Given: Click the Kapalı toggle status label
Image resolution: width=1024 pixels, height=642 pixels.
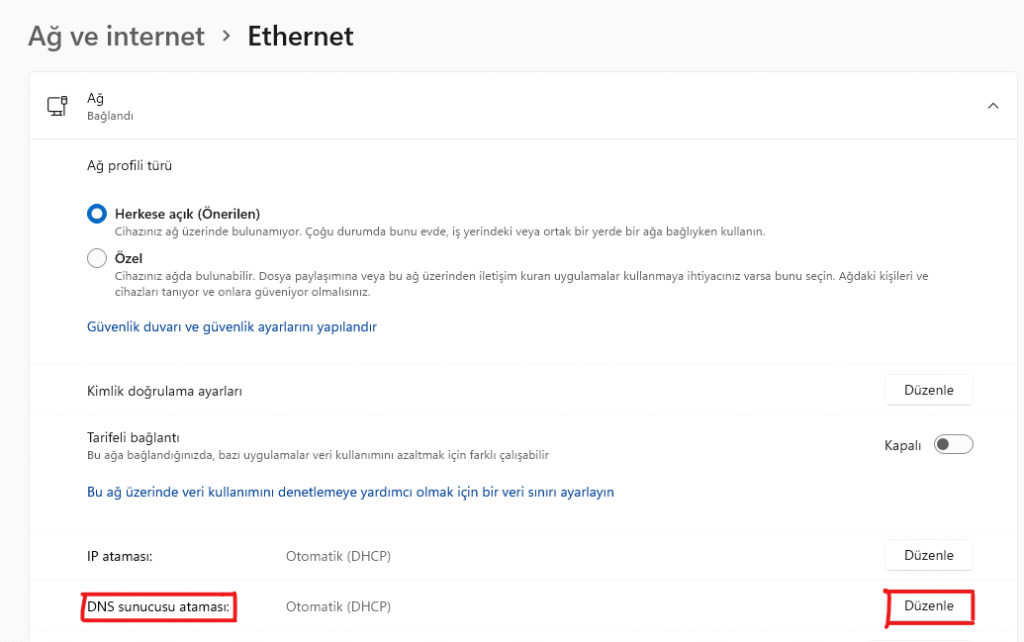Looking at the screenshot, I should 902,446.
